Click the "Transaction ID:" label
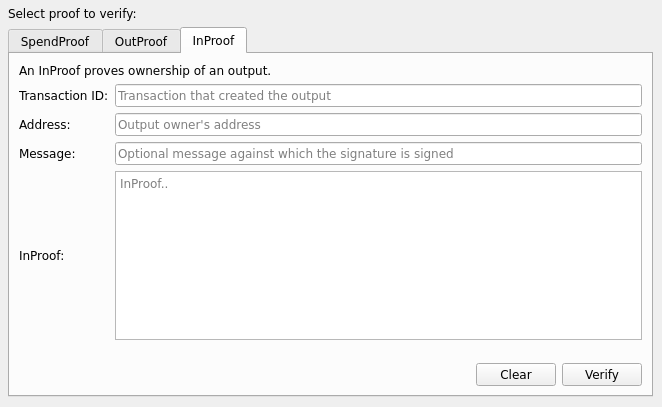This screenshot has width=662, height=407. point(63,95)
